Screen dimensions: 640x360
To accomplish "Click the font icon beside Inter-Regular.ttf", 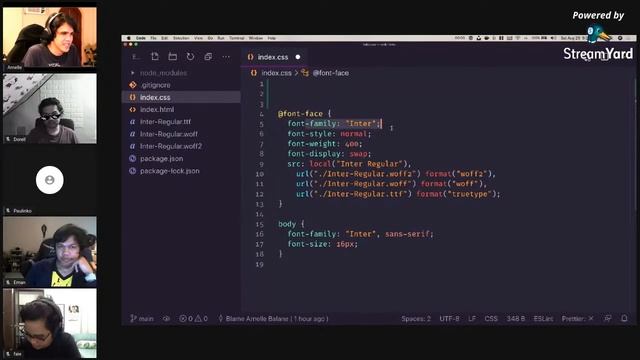I will pos(133,122).
